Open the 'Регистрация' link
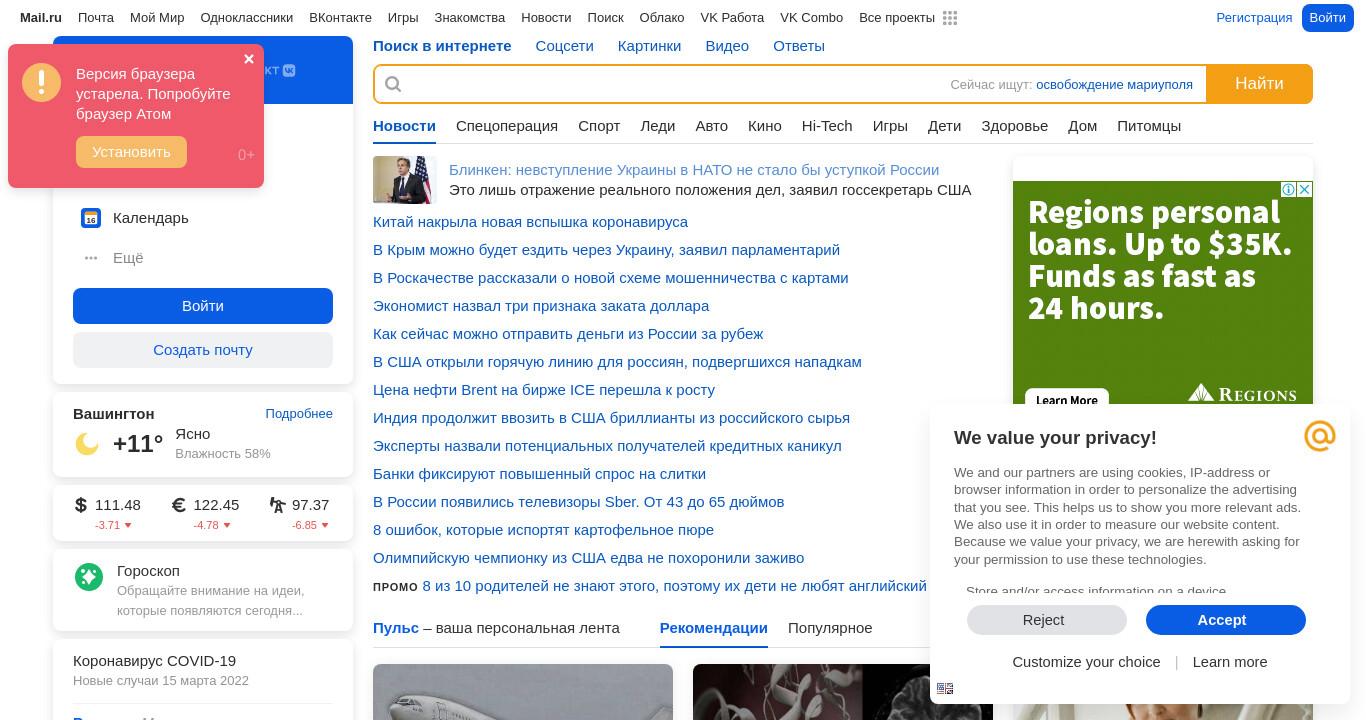This screenshot has width=1366, height=720. 1254,18
